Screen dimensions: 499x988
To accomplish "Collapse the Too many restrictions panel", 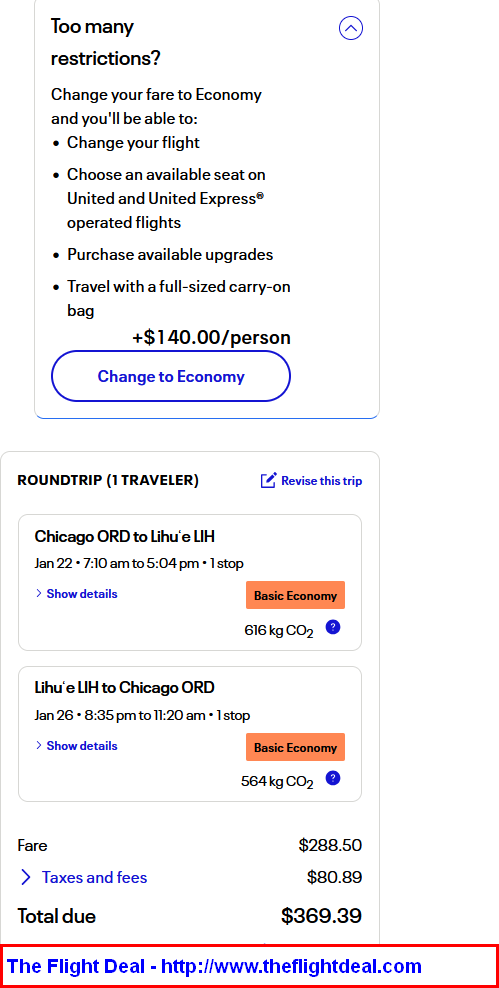I will pyautogui.click(x=351, y=28).
